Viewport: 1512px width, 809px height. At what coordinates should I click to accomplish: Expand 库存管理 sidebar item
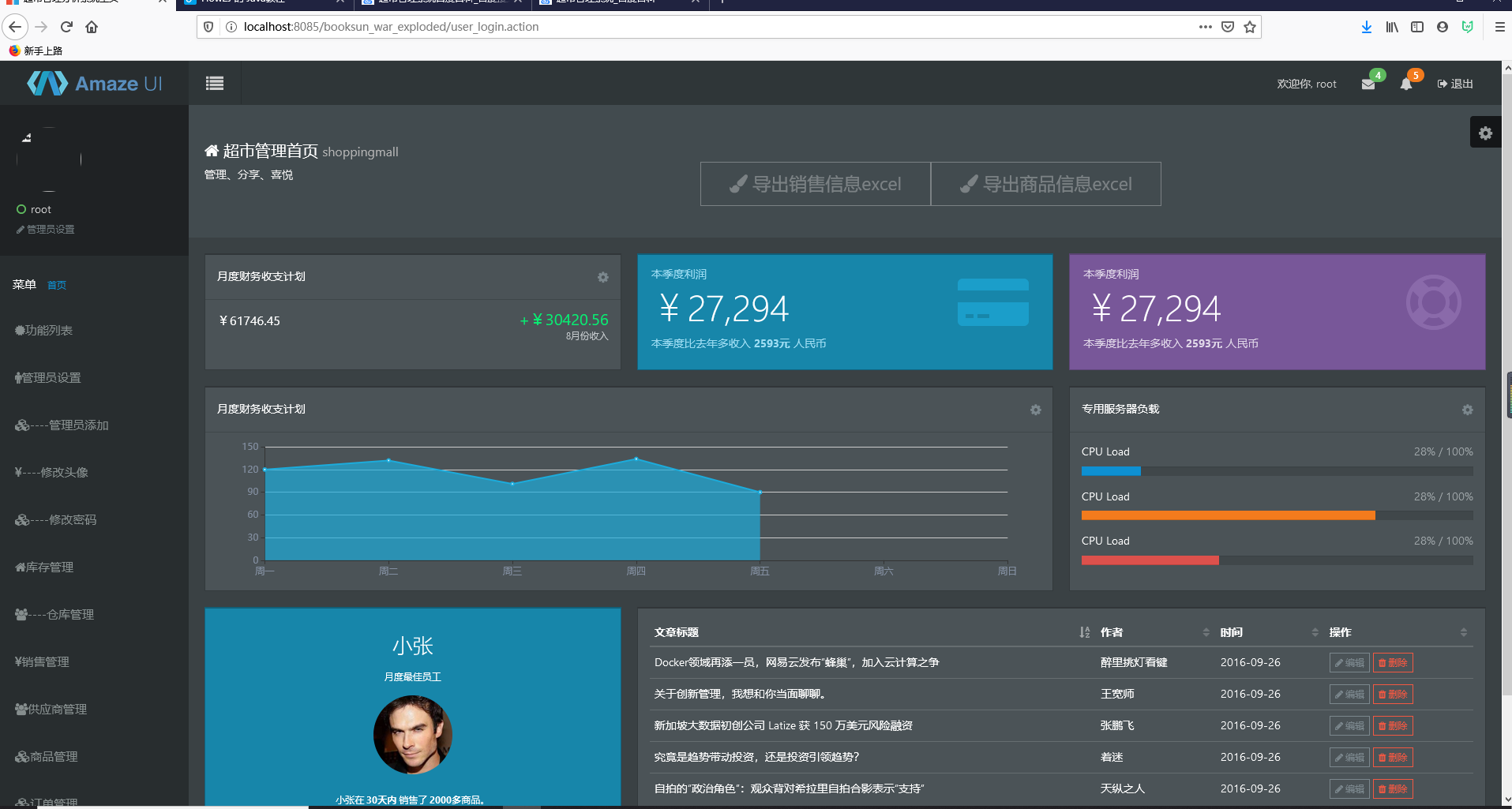point(44,567)
